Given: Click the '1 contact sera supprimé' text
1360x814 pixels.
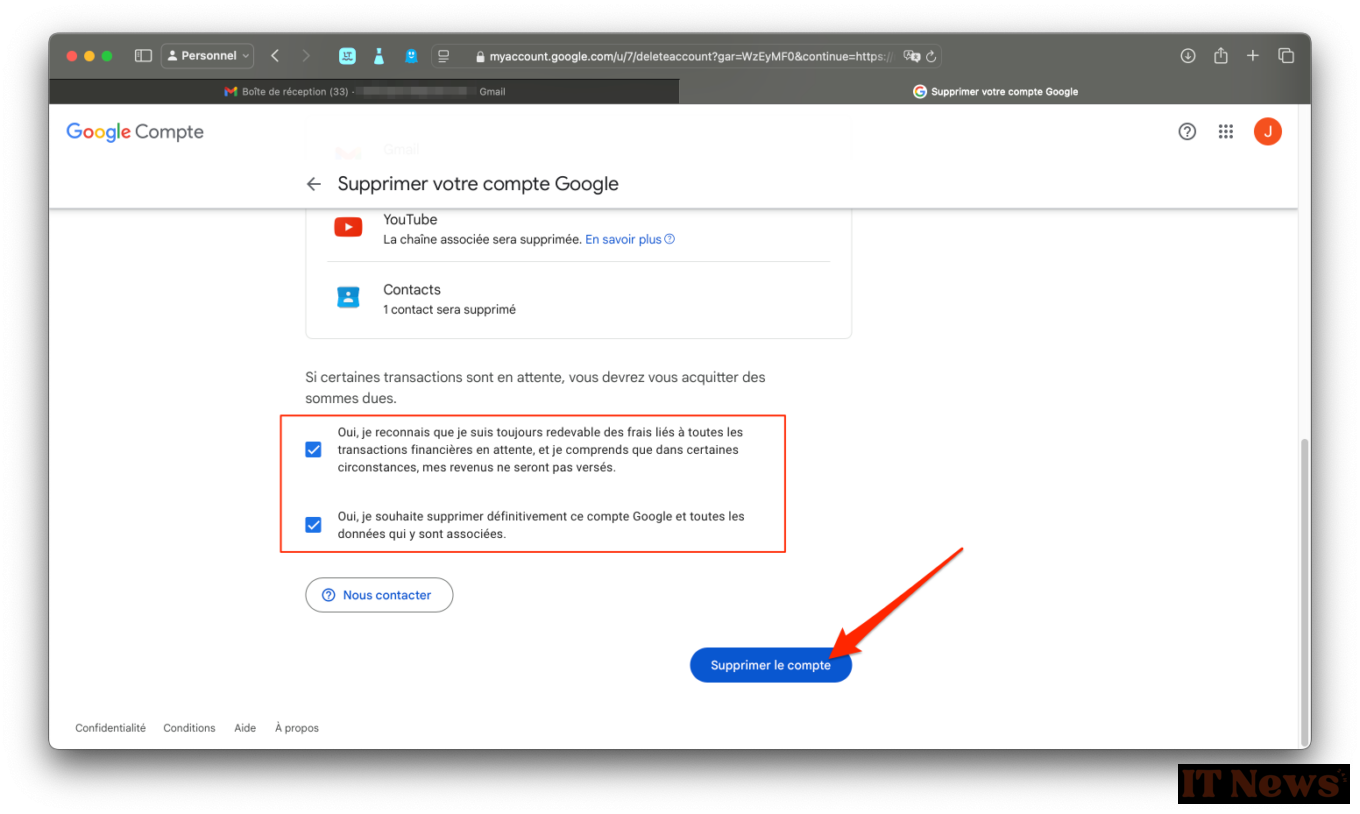Looking at the screenshot, I should (x=450, y=310).
